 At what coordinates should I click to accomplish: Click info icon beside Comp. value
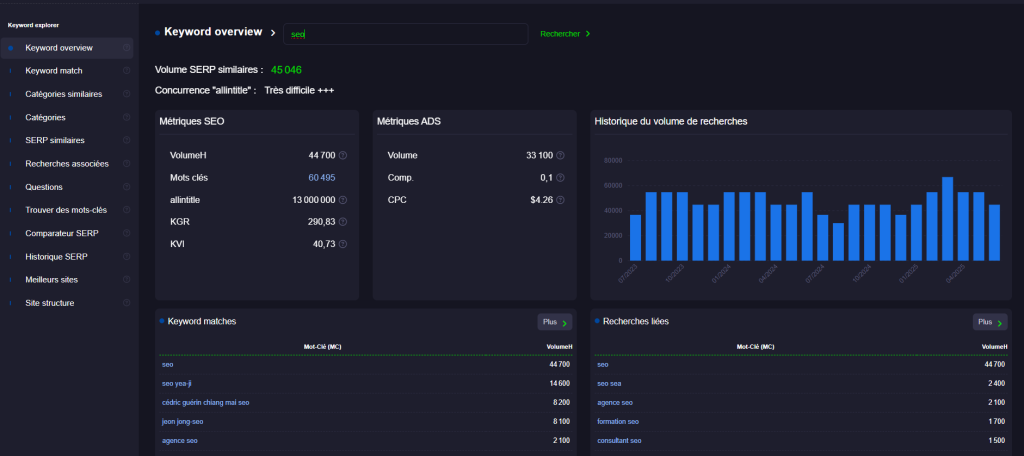pyautogui.click(x=560, y=178)
